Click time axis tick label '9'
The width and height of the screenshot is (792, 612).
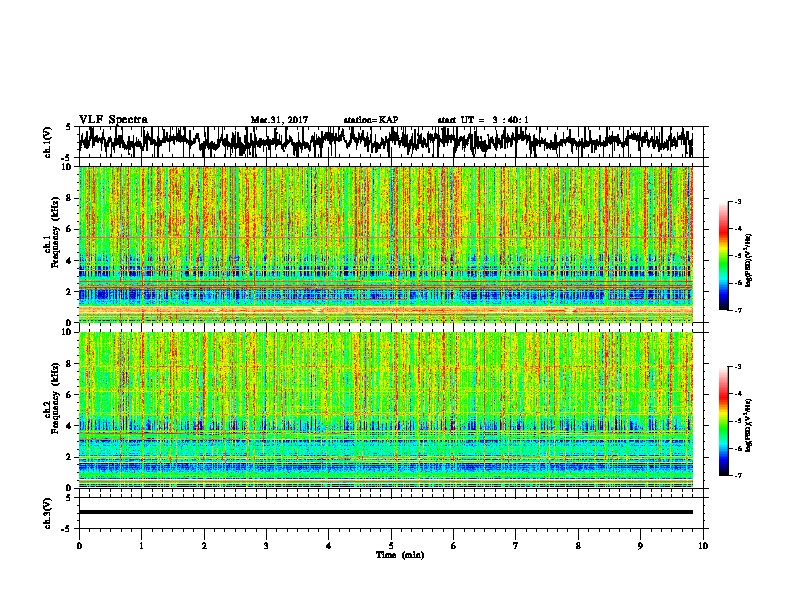click(640, 545)
